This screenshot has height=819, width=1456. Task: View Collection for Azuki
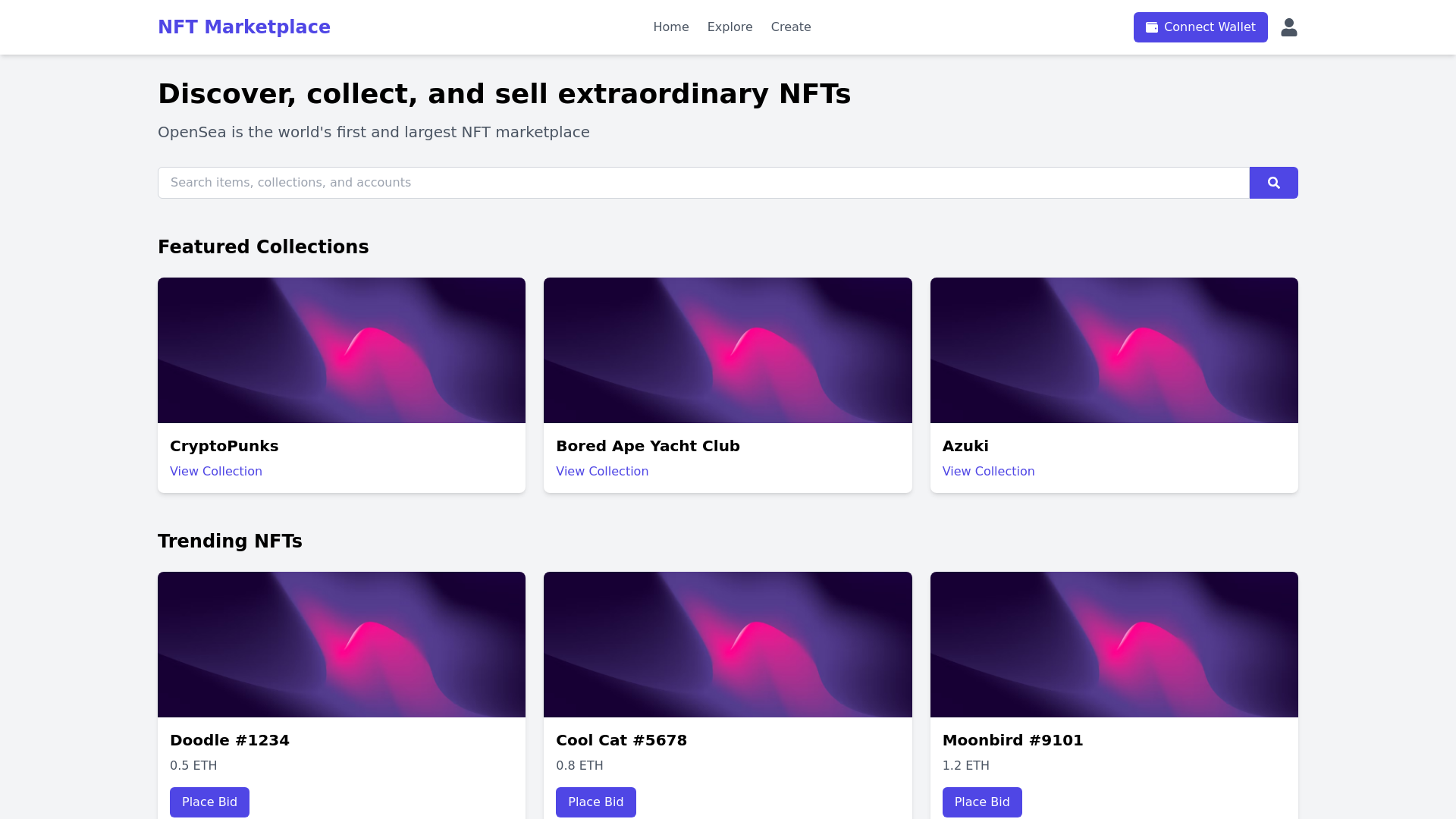click(x=988, y=471)
